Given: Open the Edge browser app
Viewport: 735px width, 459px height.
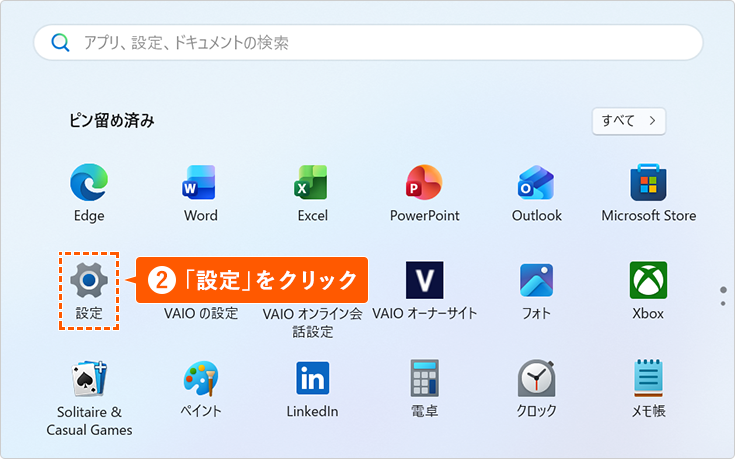Looking at the screenshot, I should pos(88,185).
